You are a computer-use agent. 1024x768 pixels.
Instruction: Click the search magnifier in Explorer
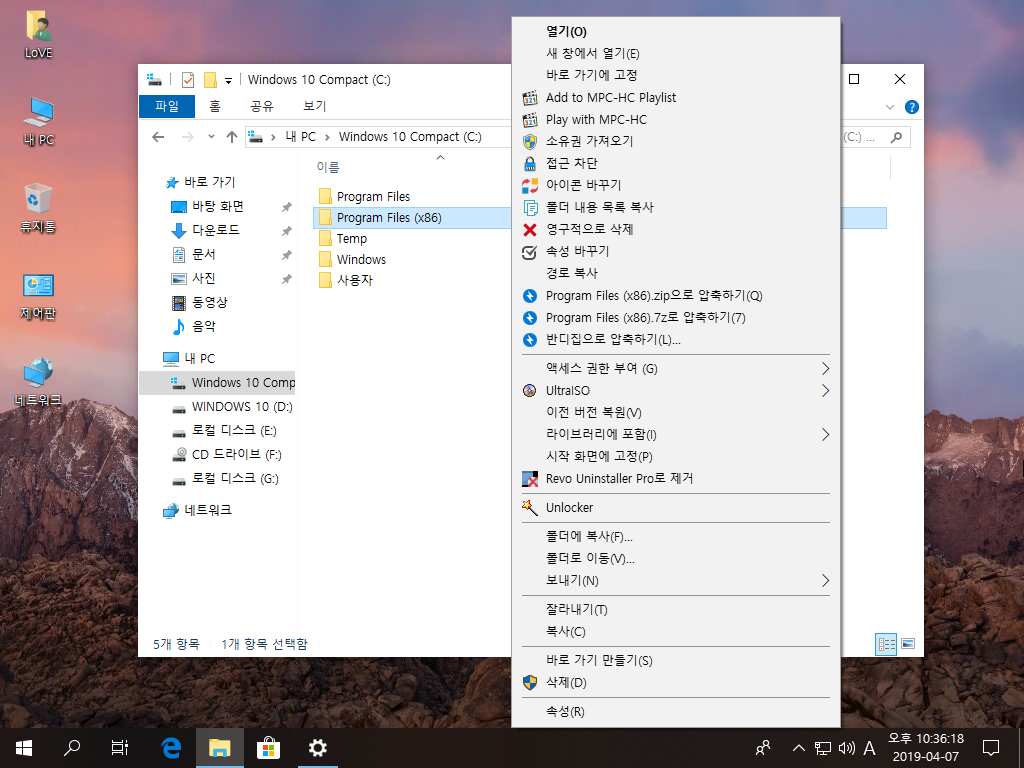(x=897, y=137)
